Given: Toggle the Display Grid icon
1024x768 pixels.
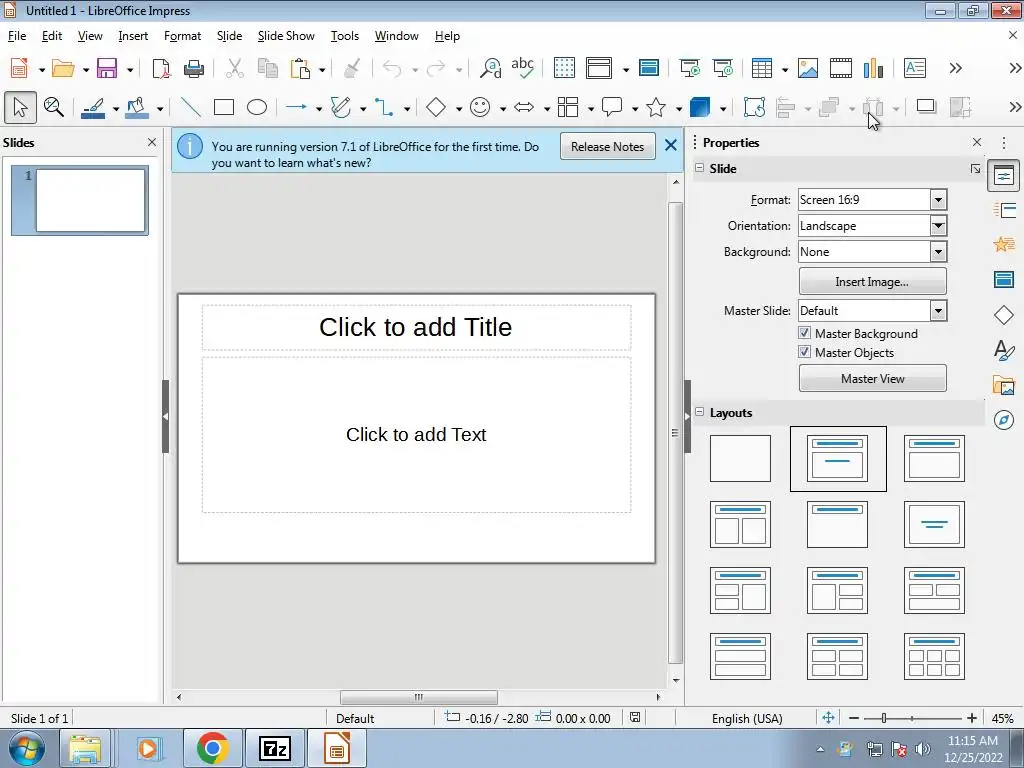Looking at the screenshot, I should (x=564, y=68).
